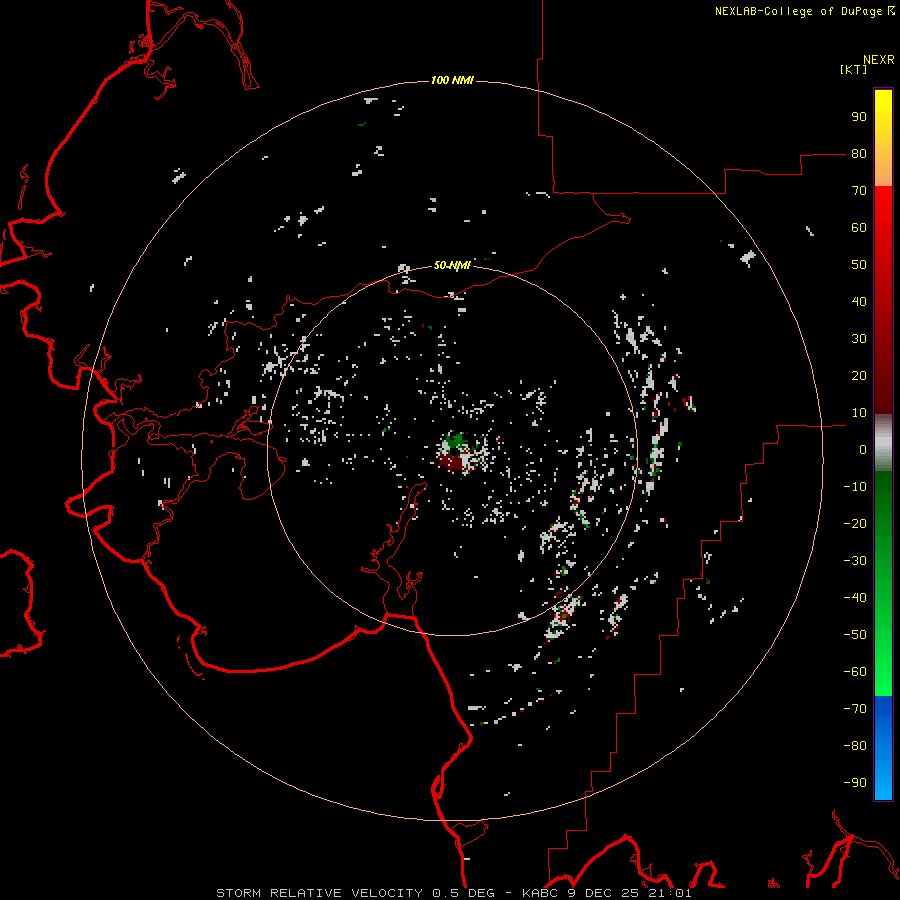The image size is (900, 900).
Task: Click the positive 80 knot scale value
Action: (859, 154)
